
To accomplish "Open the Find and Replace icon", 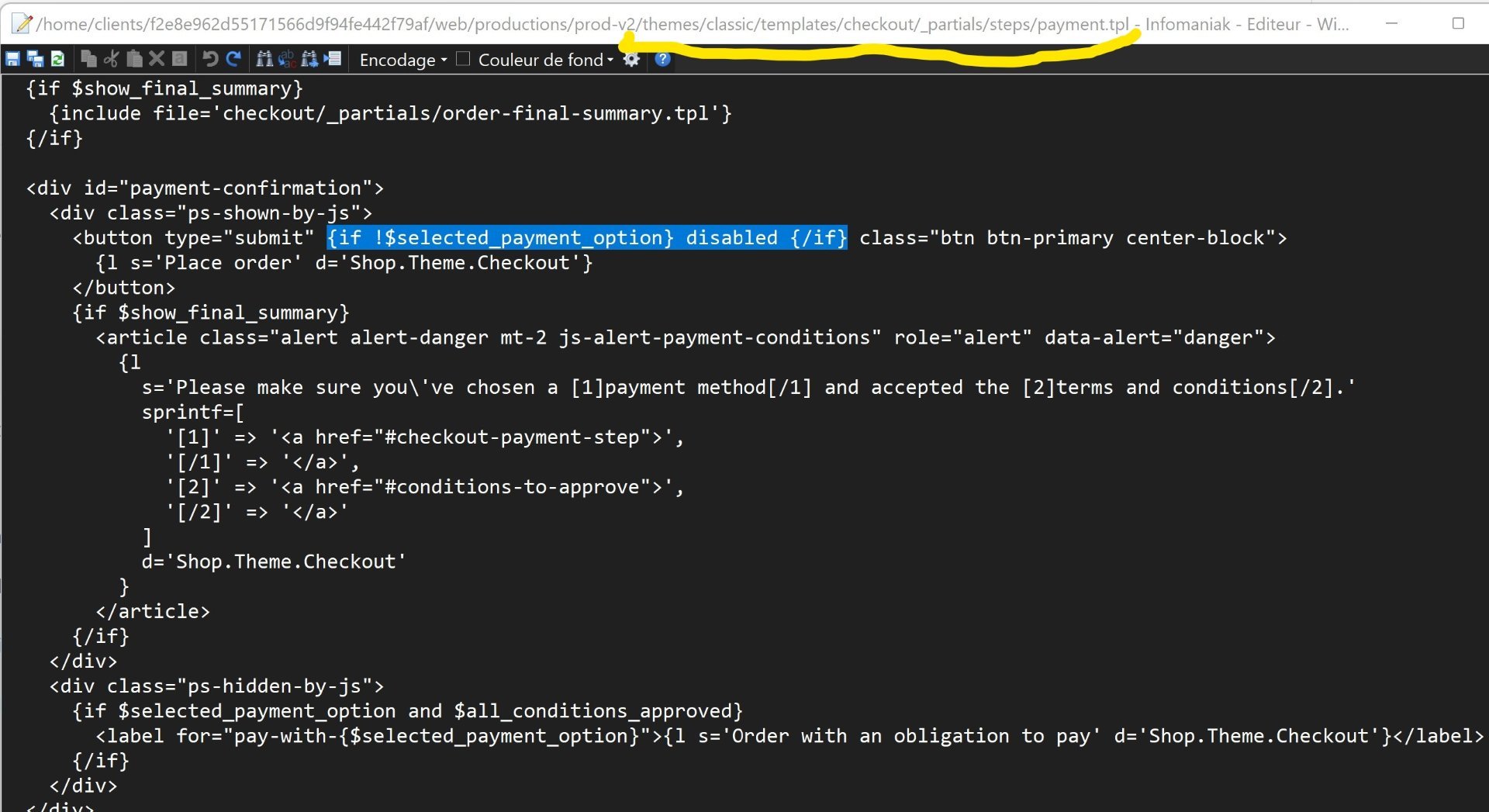I will tap(287, 59).
